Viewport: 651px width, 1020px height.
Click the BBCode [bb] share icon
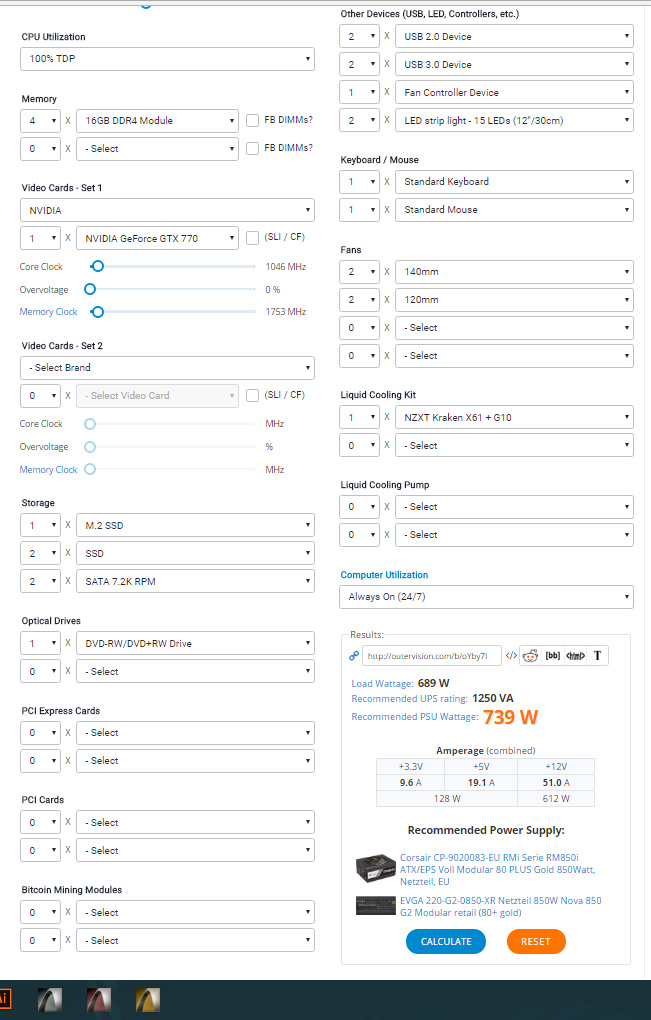click(x=552, y=656)
